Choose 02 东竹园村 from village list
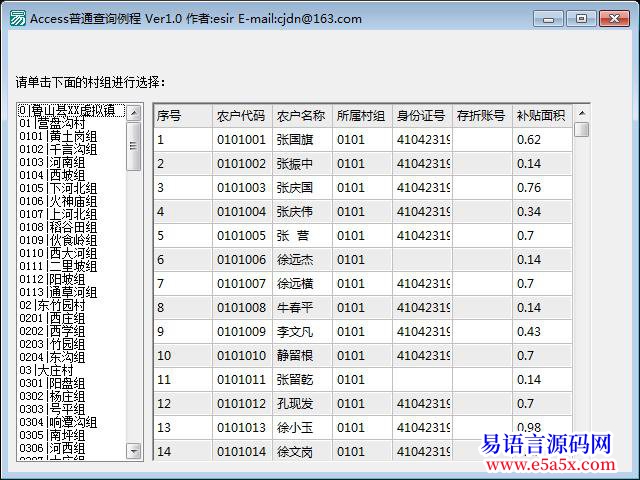This screenshot has width=640, height=480. click(x=59, y=305)
